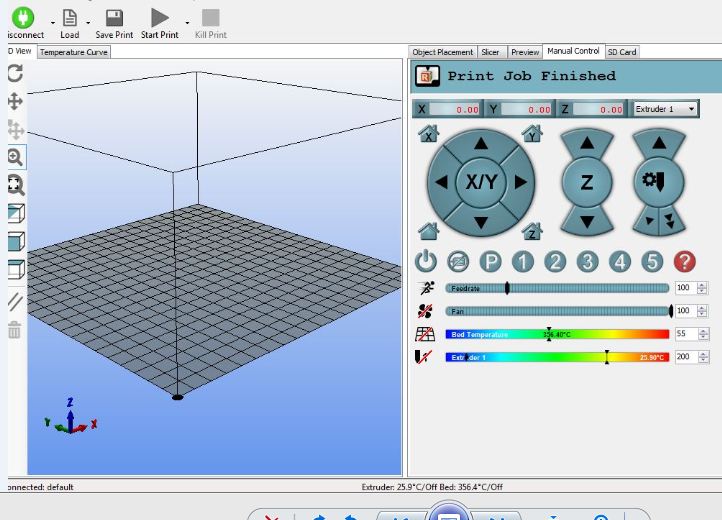Click the Extruder 1 temperature bar
Image resolution: width=722 pixels, height=520 pixels.
[557, 357]
